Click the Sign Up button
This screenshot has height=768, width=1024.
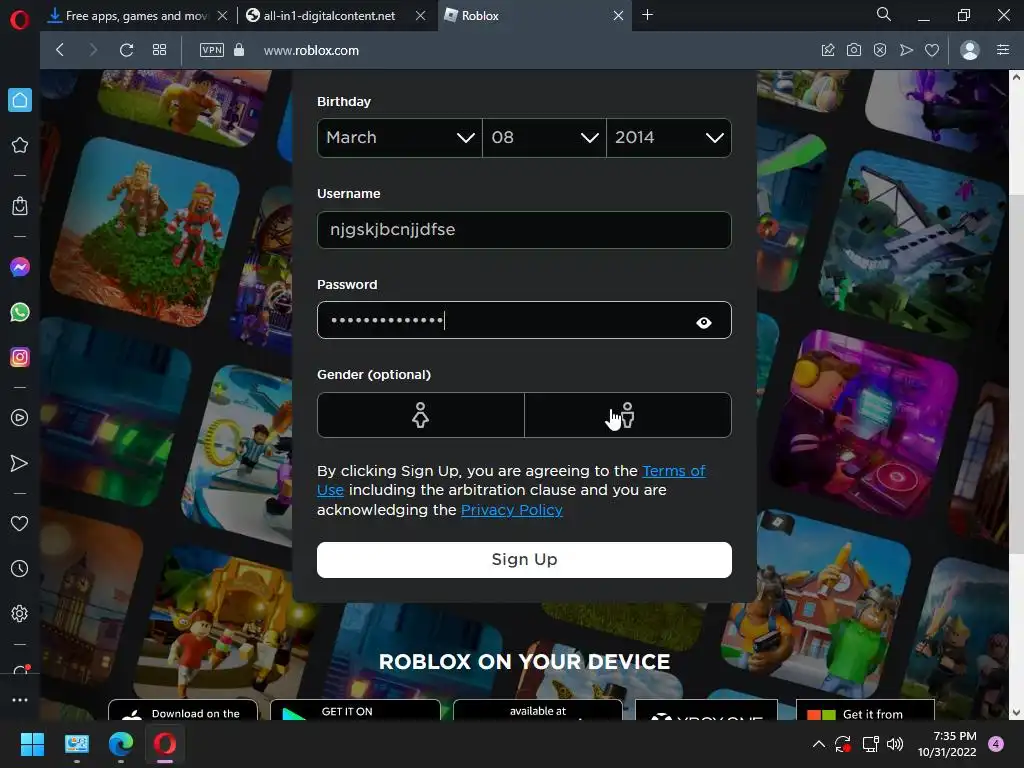tap(524, 560)
